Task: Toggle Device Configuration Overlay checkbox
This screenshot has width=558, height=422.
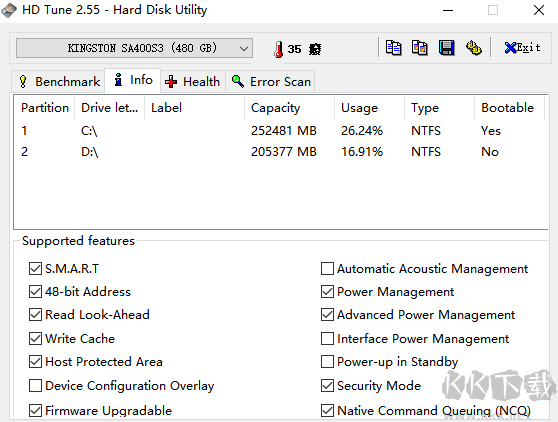Action: coord(35,385)
